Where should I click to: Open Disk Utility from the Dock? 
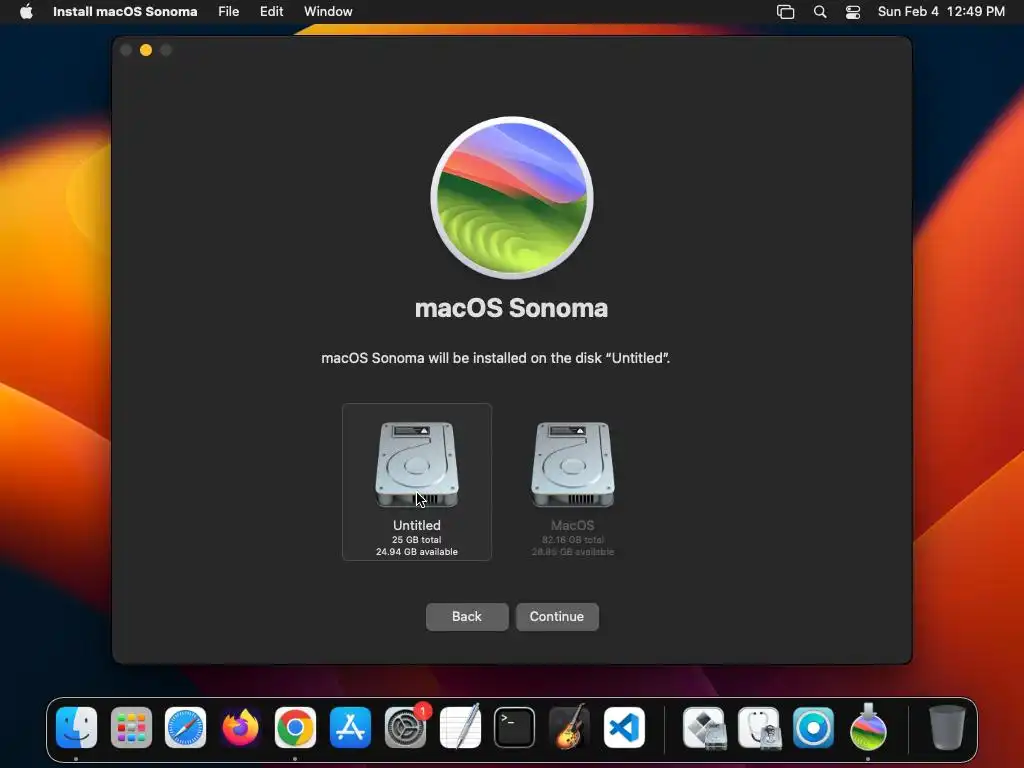point(759,728)
